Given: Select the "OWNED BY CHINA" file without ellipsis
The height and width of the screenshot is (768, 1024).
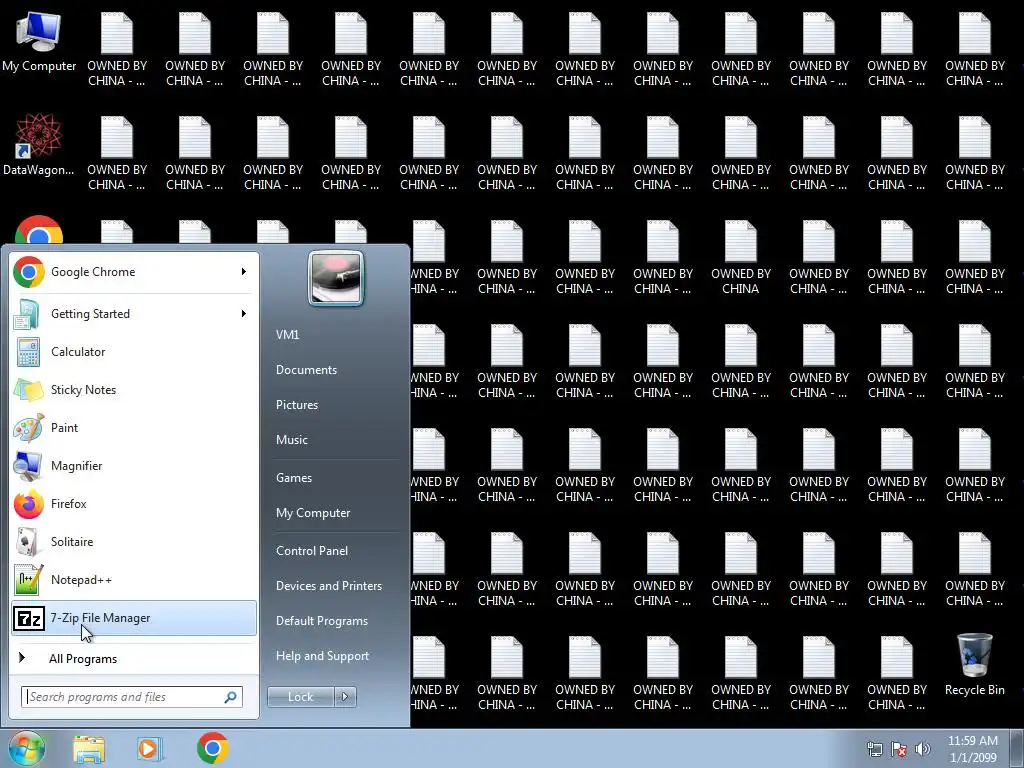Looking at the screenshot, I should coord(741,258).
